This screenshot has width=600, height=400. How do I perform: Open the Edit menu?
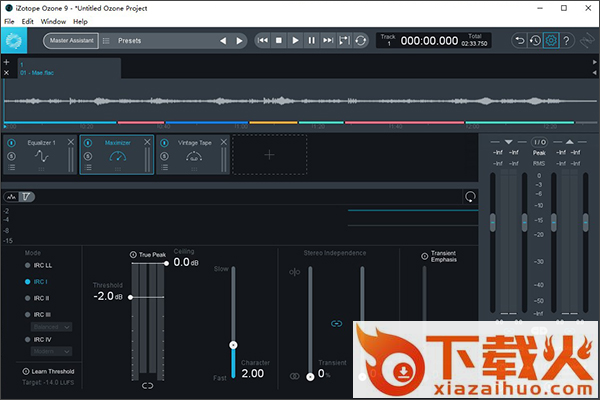pos(27,21)
